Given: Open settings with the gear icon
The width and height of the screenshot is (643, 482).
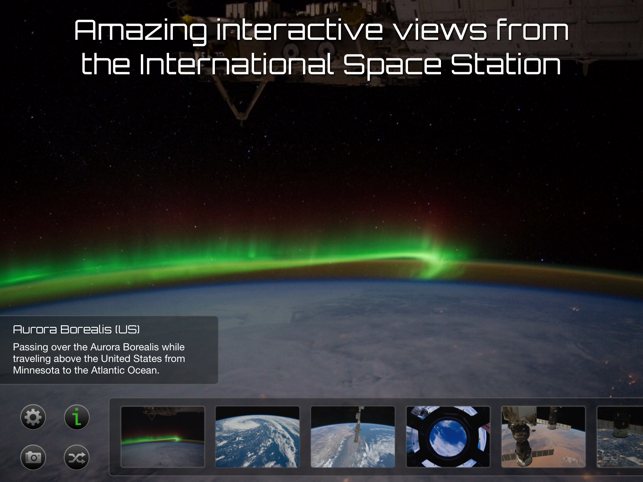Looking at the screenshot, I should click(x=33, y=417).
